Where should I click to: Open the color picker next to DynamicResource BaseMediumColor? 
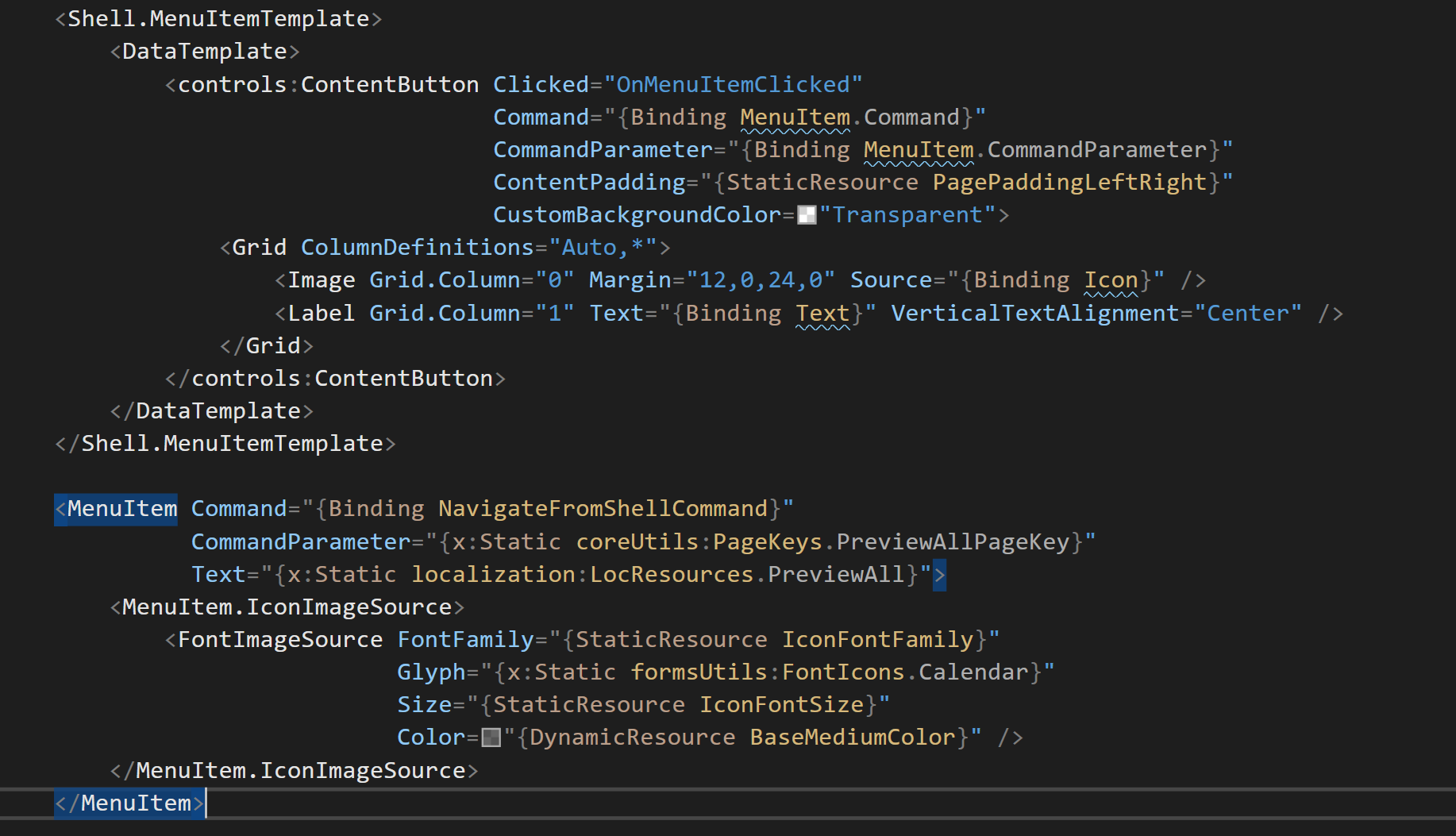click(x=492, y=737)
